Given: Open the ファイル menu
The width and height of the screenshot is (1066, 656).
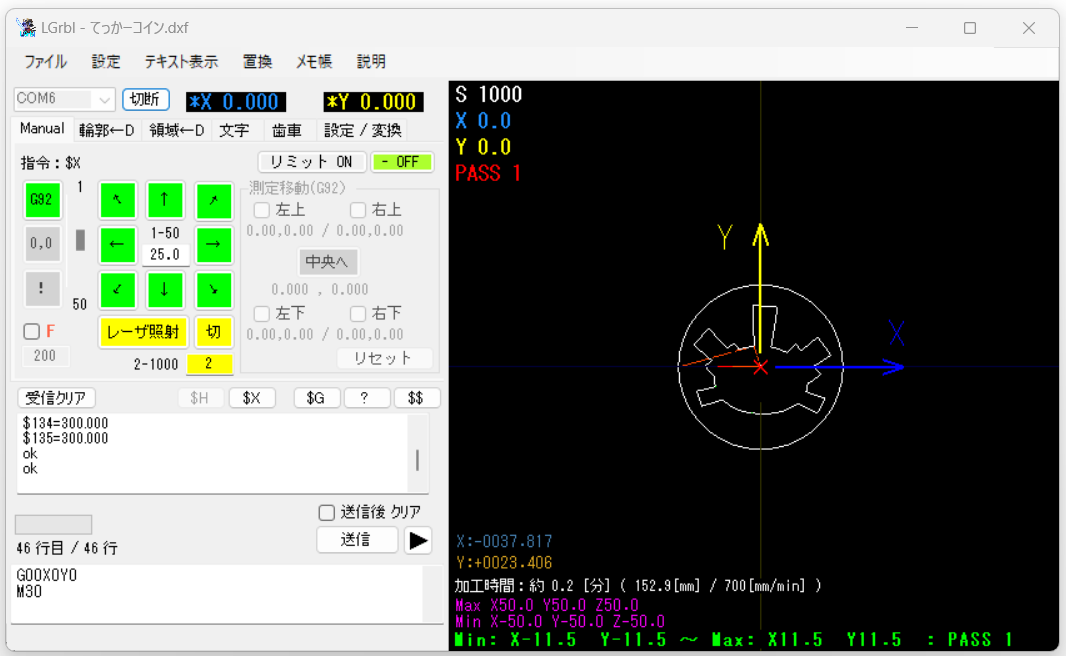Looking at the screenshot, I should [46, 62].
